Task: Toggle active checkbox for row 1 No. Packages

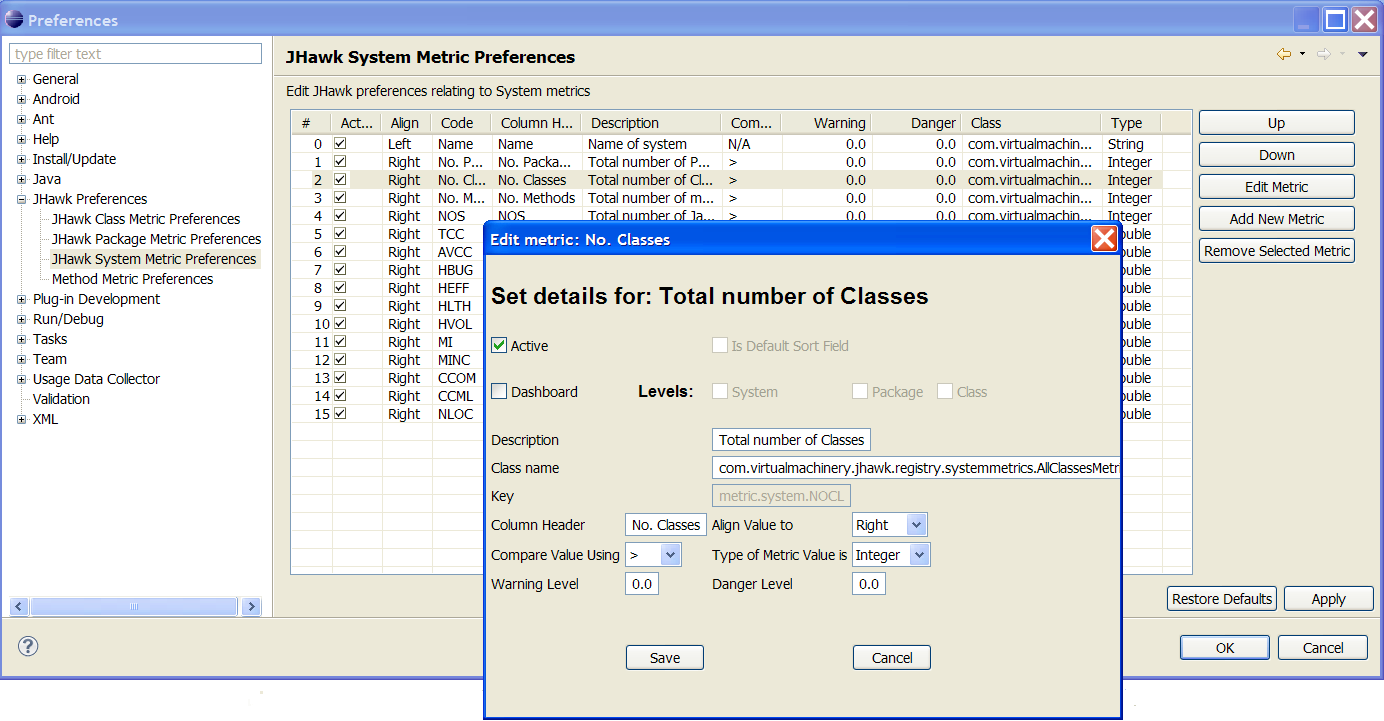Action: (340, 162)
